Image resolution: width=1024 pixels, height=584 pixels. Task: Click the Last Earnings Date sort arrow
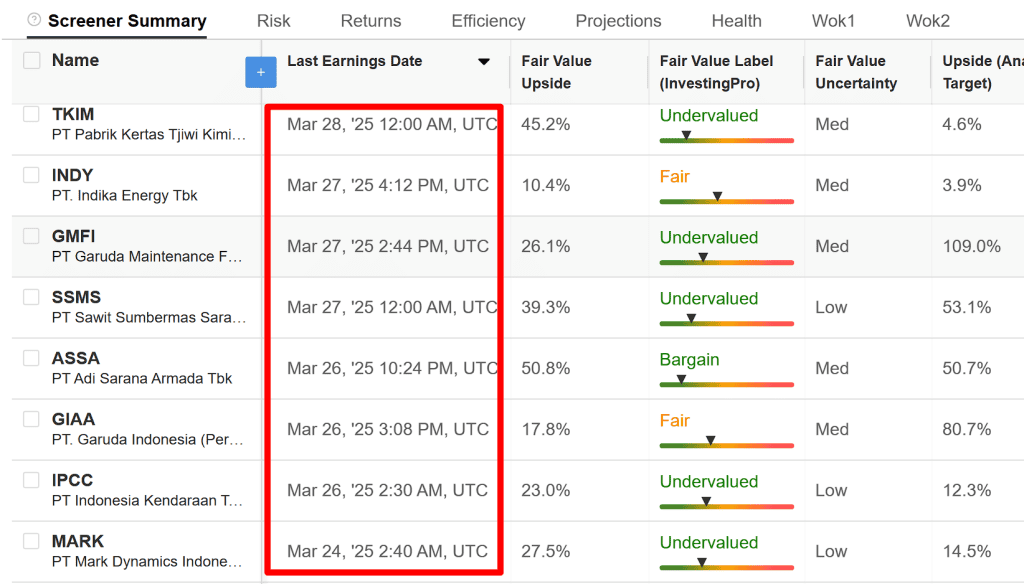point(484,62)
